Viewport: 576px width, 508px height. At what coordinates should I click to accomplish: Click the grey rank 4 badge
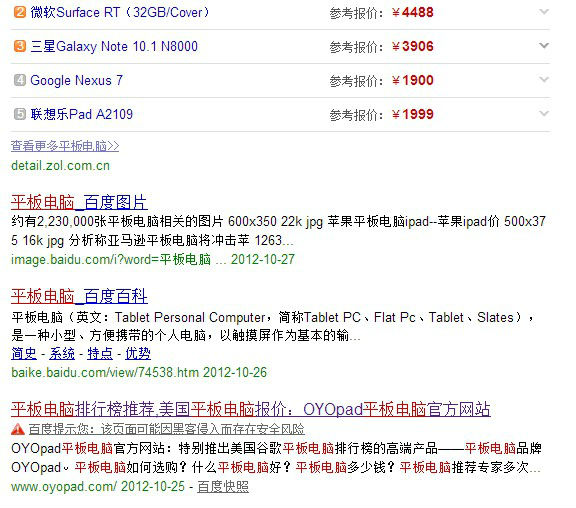coord(20,80)
